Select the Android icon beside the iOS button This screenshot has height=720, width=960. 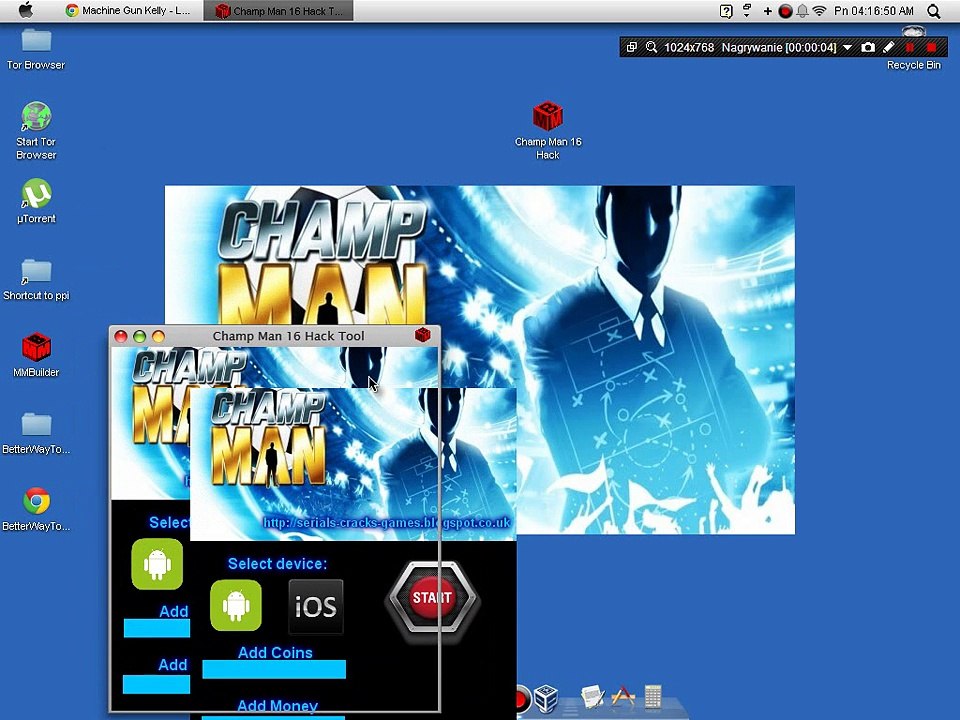236,606
